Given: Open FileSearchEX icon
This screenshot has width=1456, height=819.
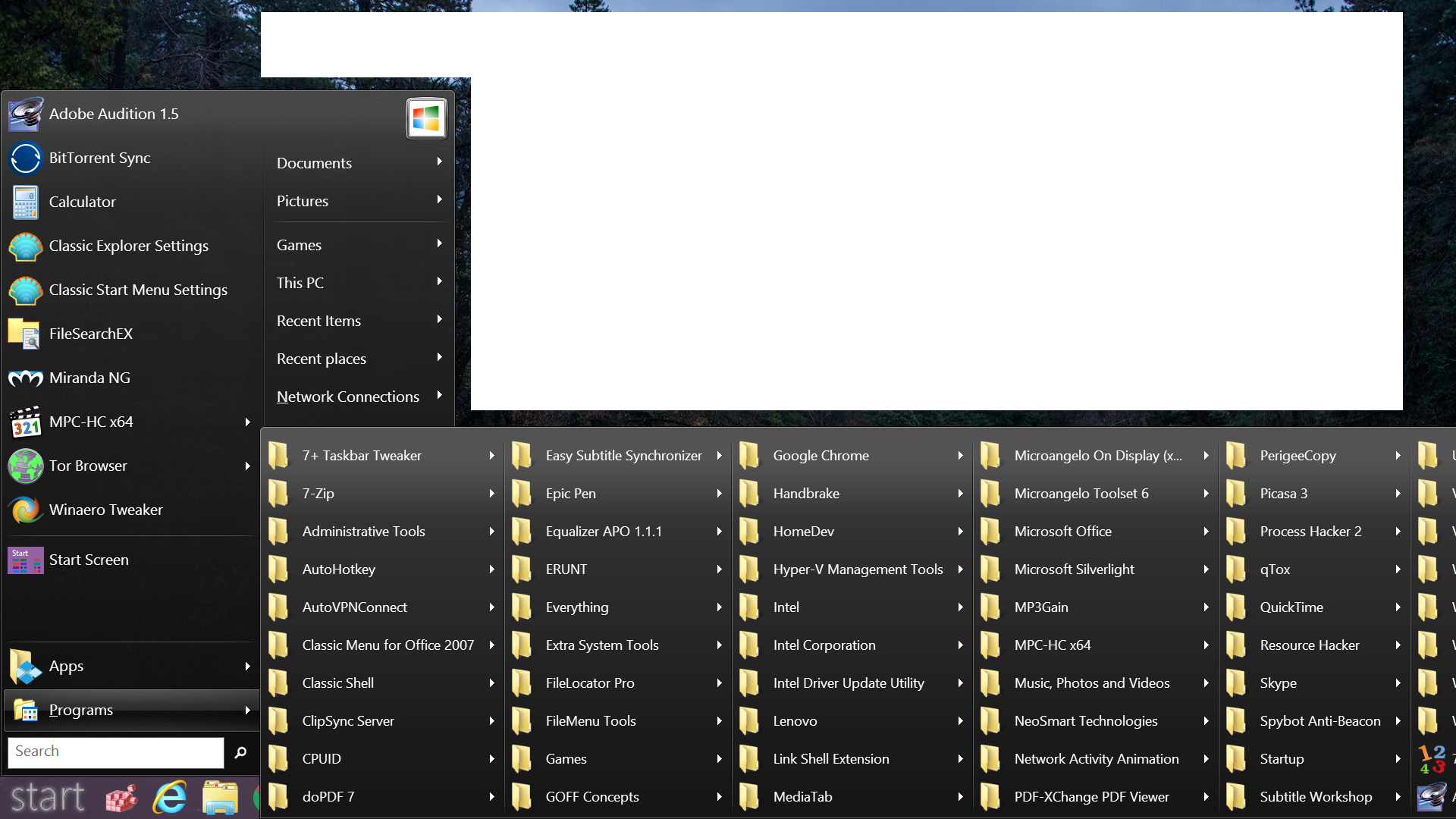Looking at the screenshot, I should tap(25, 334).
